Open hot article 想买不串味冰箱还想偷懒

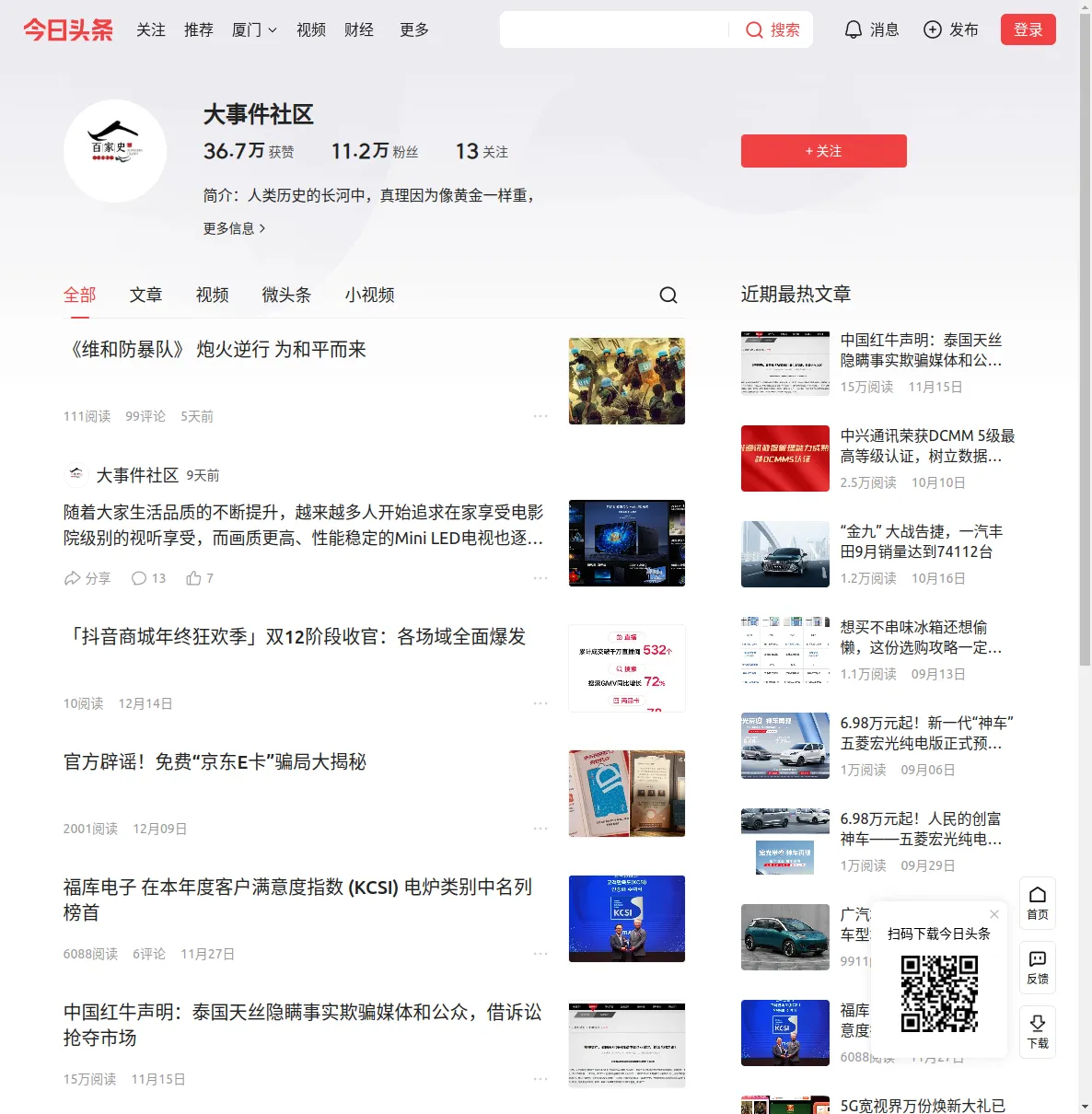coord(922,637)
